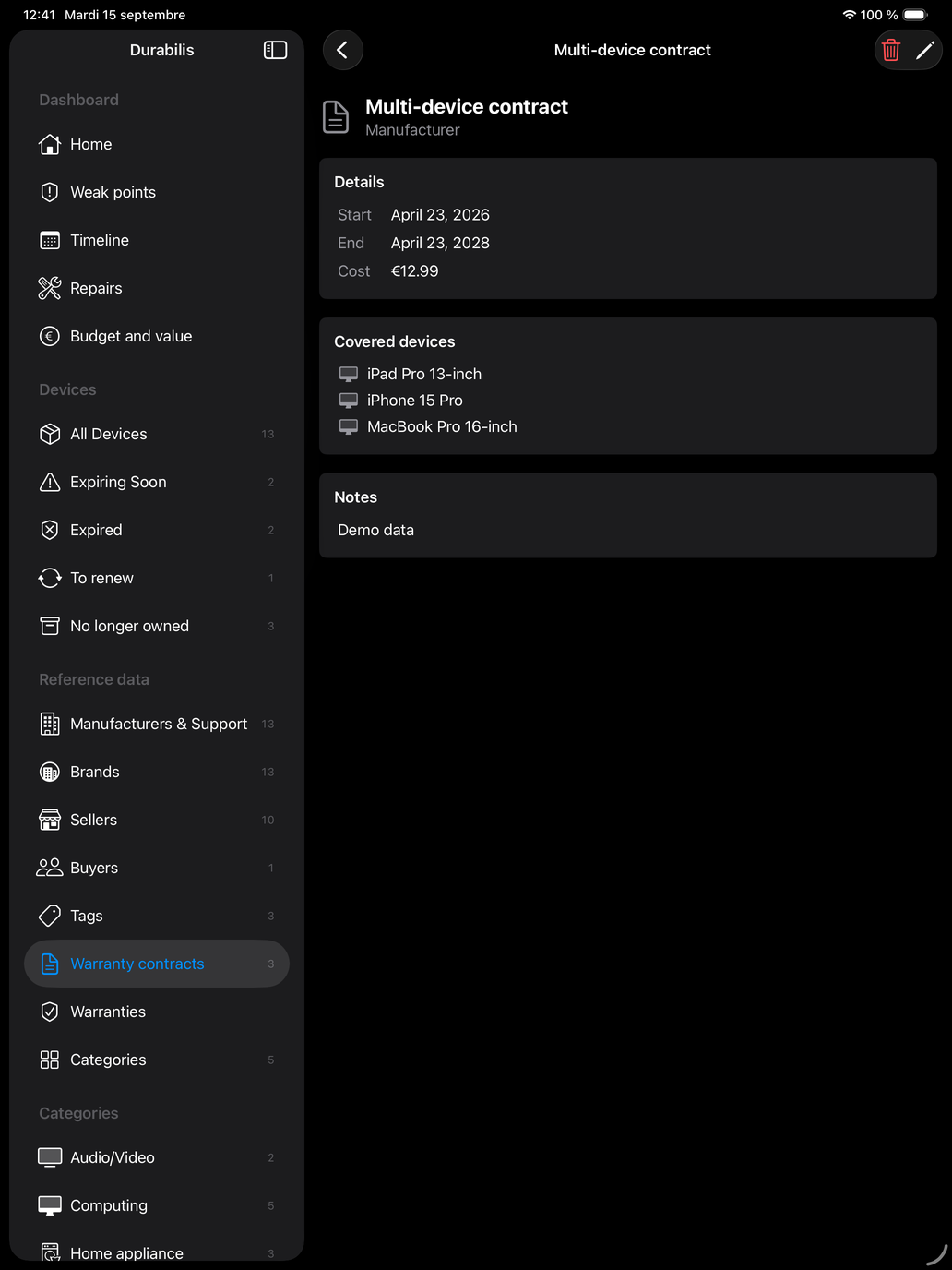Edit contract with the pencil icon
The image size is (952, 1270).
tap(925, 50)
